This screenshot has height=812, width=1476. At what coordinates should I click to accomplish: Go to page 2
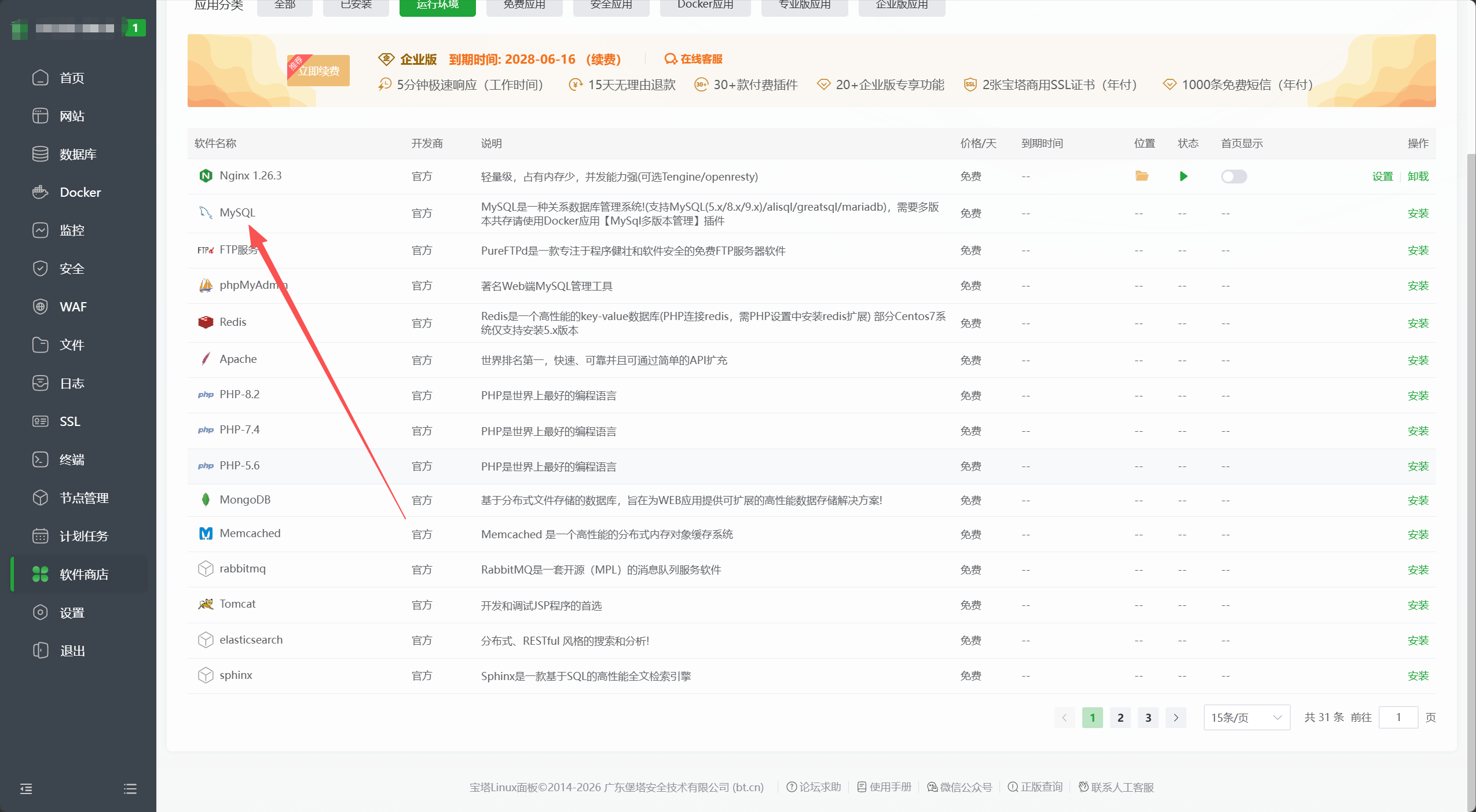point(1120,718)
